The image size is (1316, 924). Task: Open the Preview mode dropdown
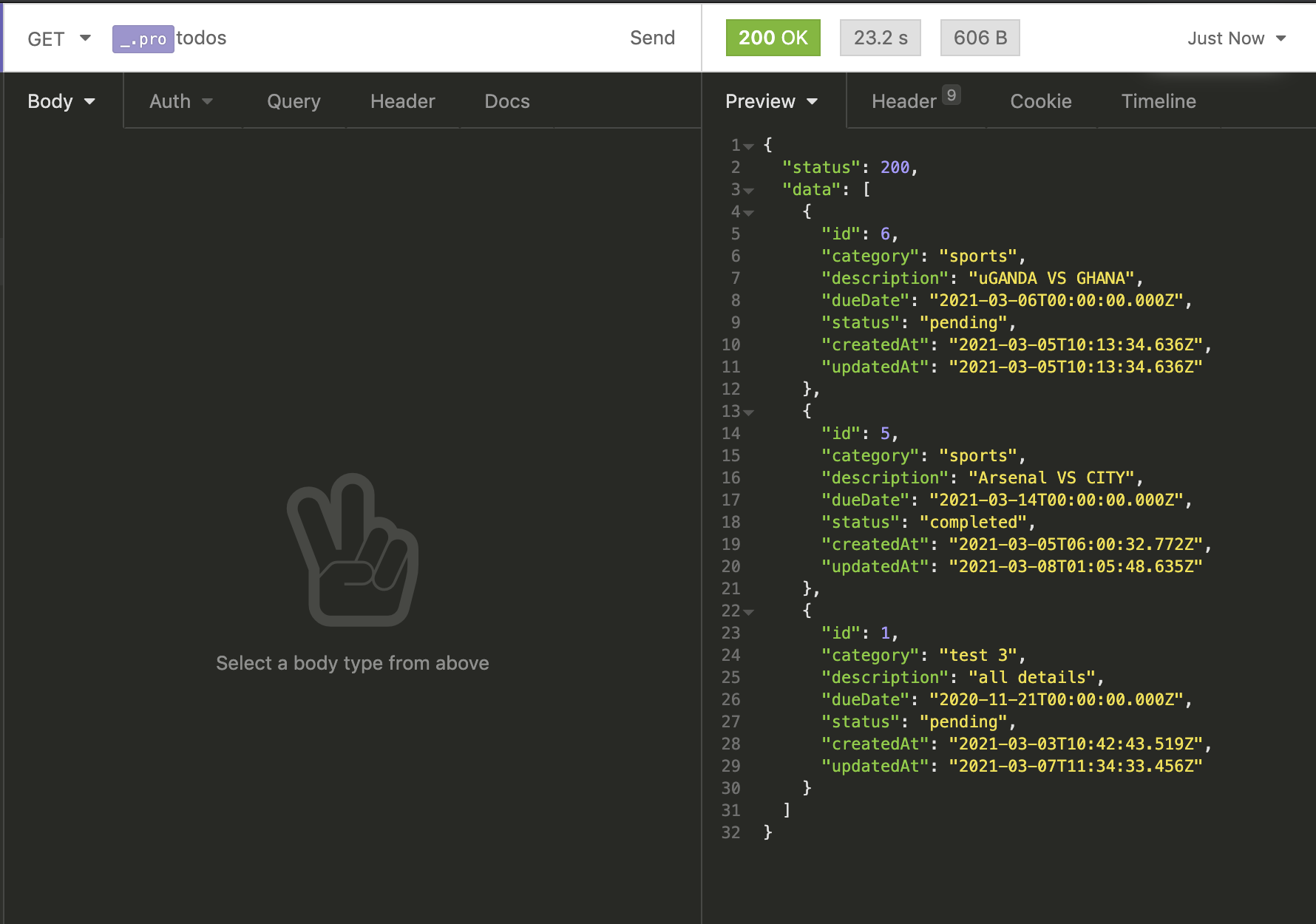tap(772, 101)
